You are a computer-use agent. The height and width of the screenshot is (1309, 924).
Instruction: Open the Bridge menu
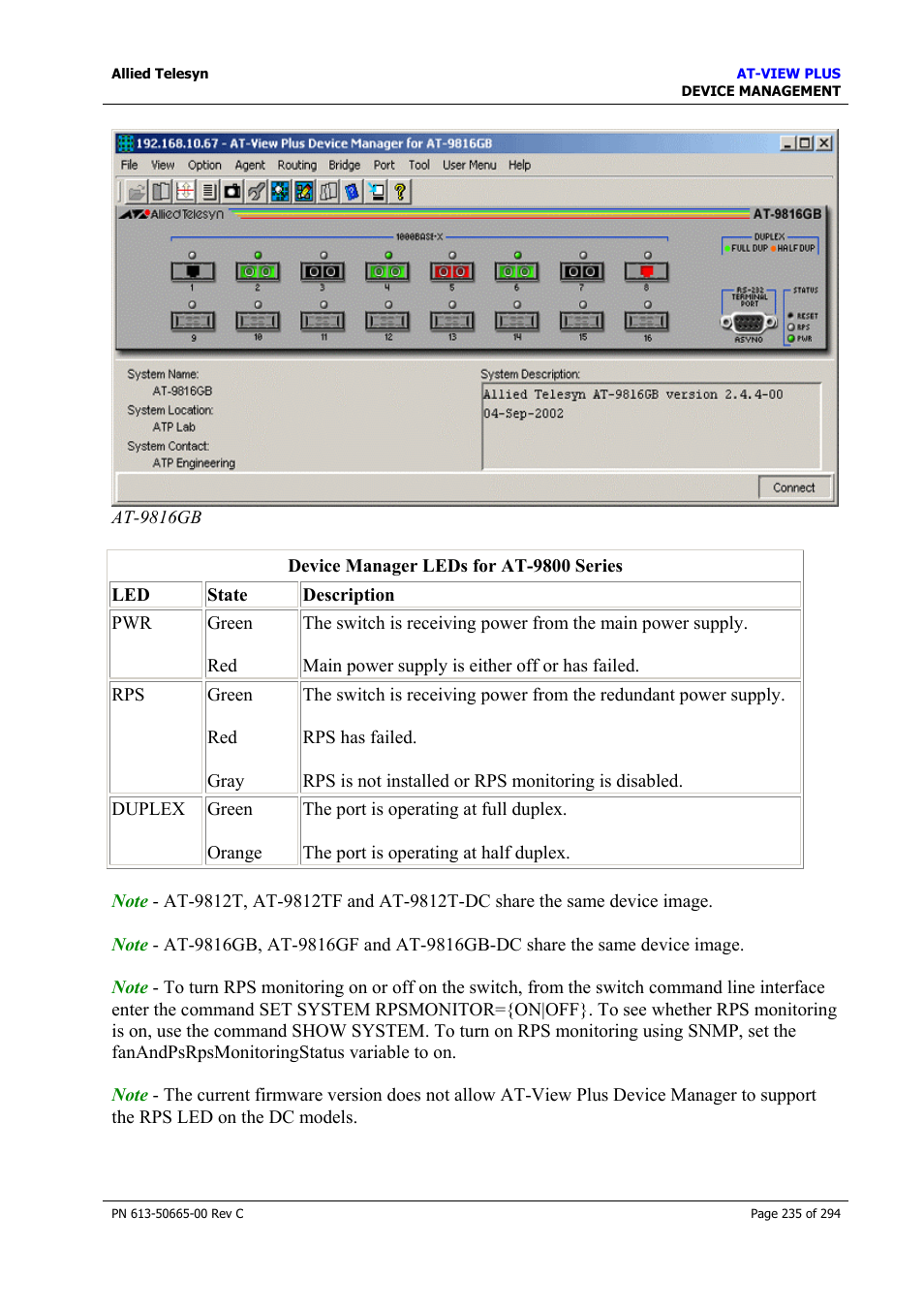(x=344, y=166)
